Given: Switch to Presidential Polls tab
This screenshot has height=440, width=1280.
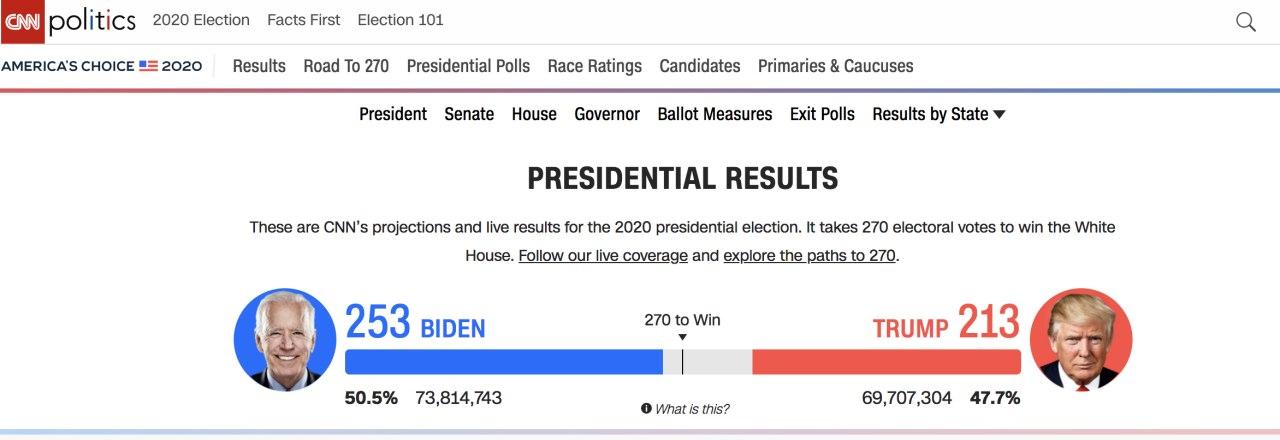Looking at the screenshot, I should [468, 66].
